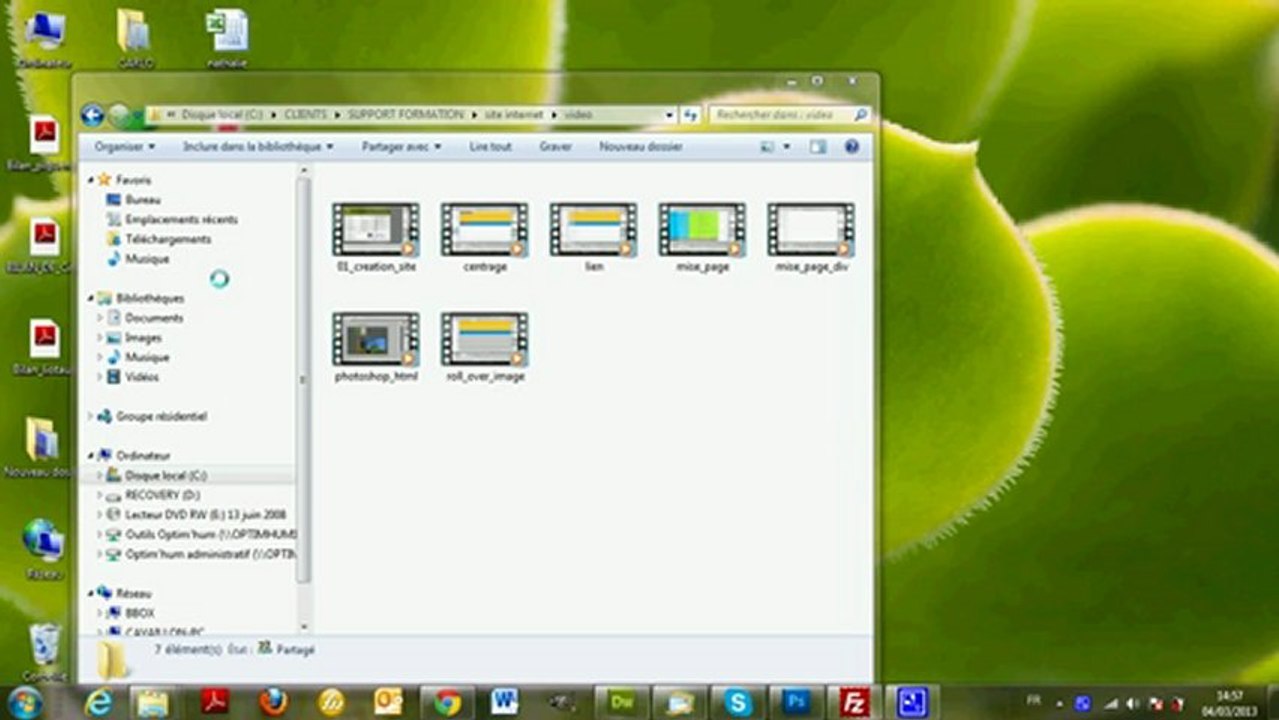Screen dimensions: 1279x720
Task: Select the mise_page_div video file
Action: click(811, 238)
